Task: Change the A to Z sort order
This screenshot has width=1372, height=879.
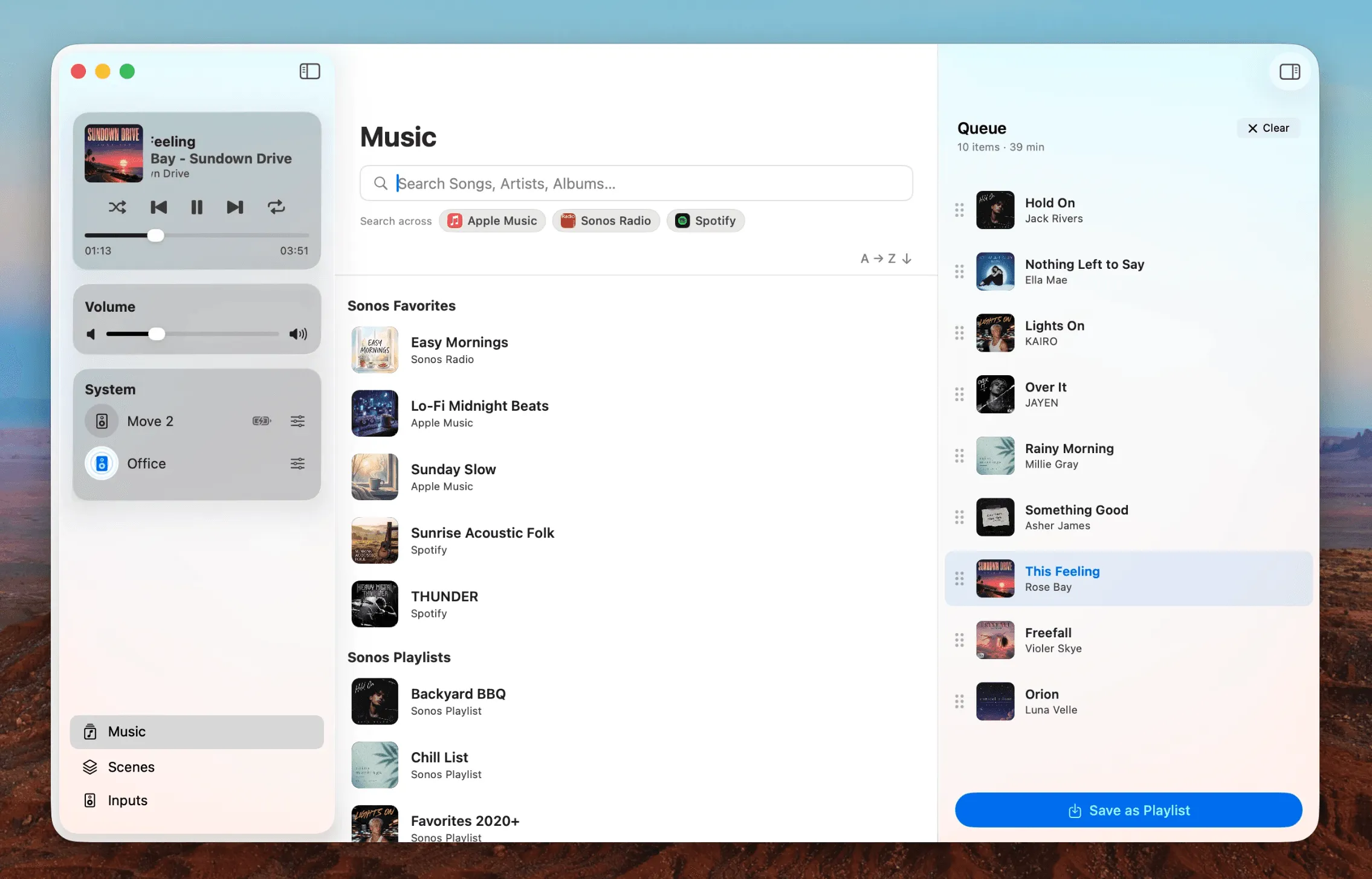Action: [886, 259]
